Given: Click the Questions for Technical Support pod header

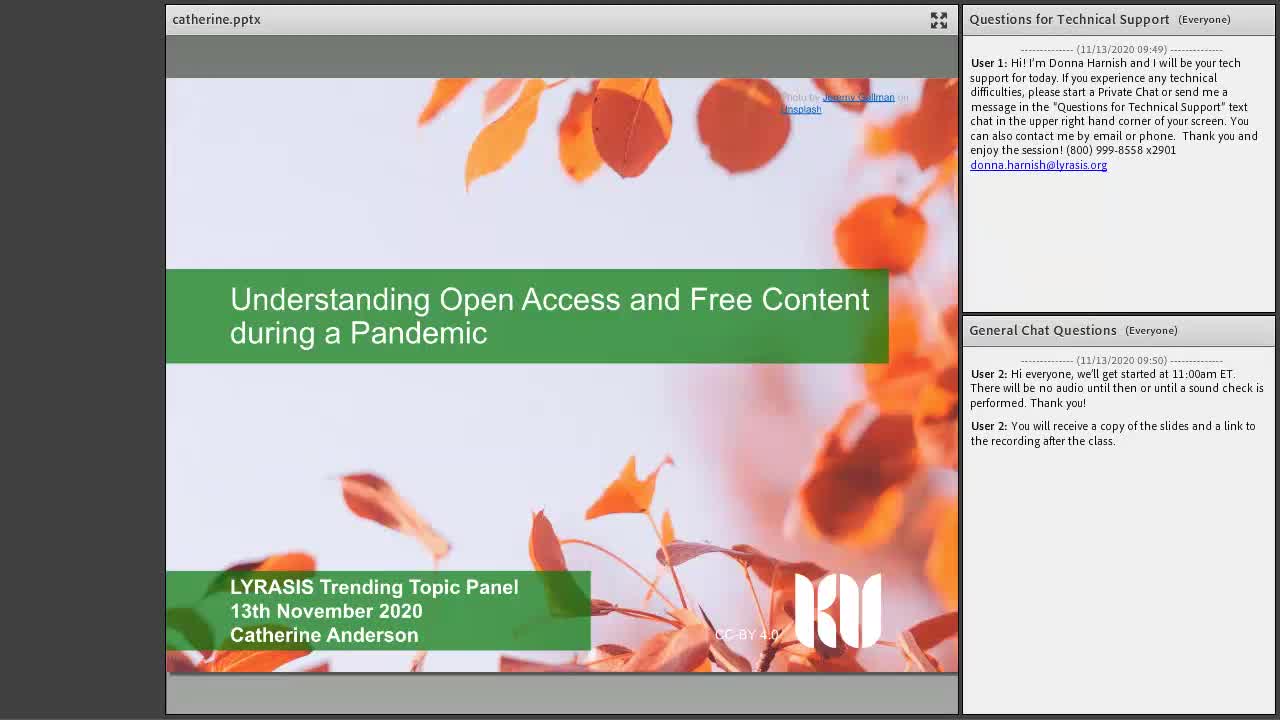Looking at the screenshot, I should coord(1069,19).
